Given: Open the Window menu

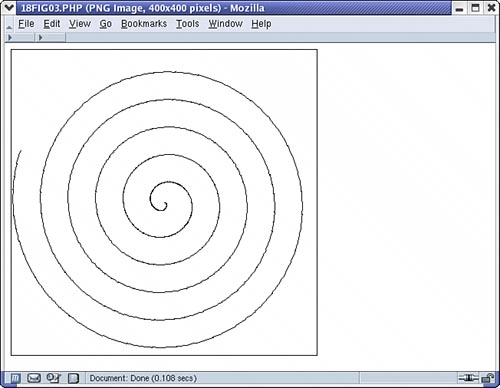Looking at the screenshot, I should click(225, 24).
